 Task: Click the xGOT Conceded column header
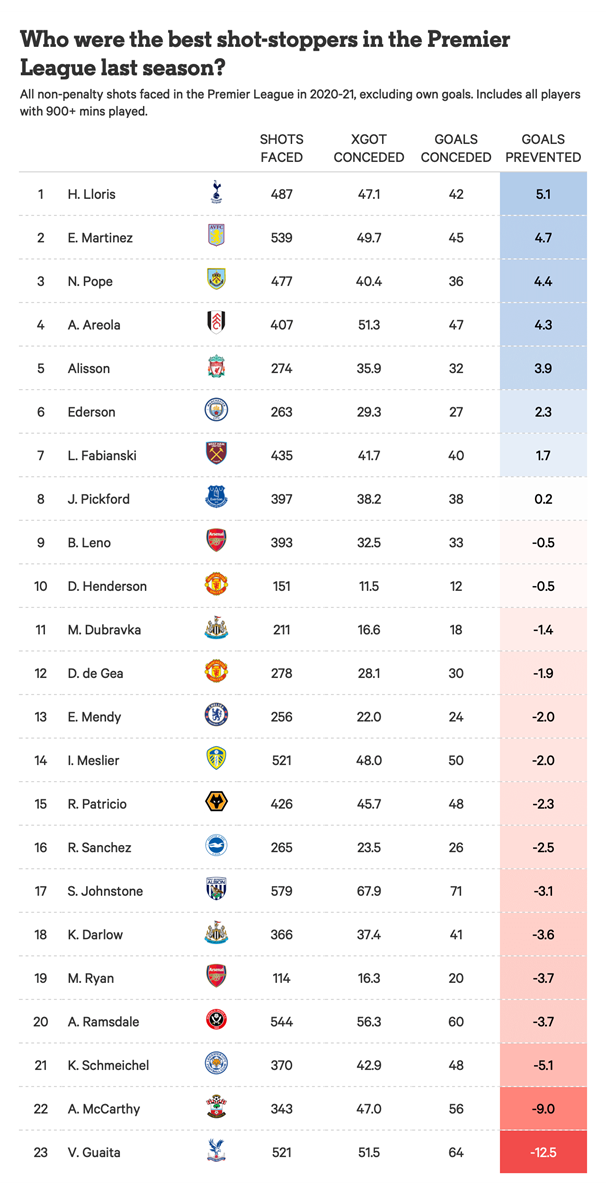coord(369,148)
